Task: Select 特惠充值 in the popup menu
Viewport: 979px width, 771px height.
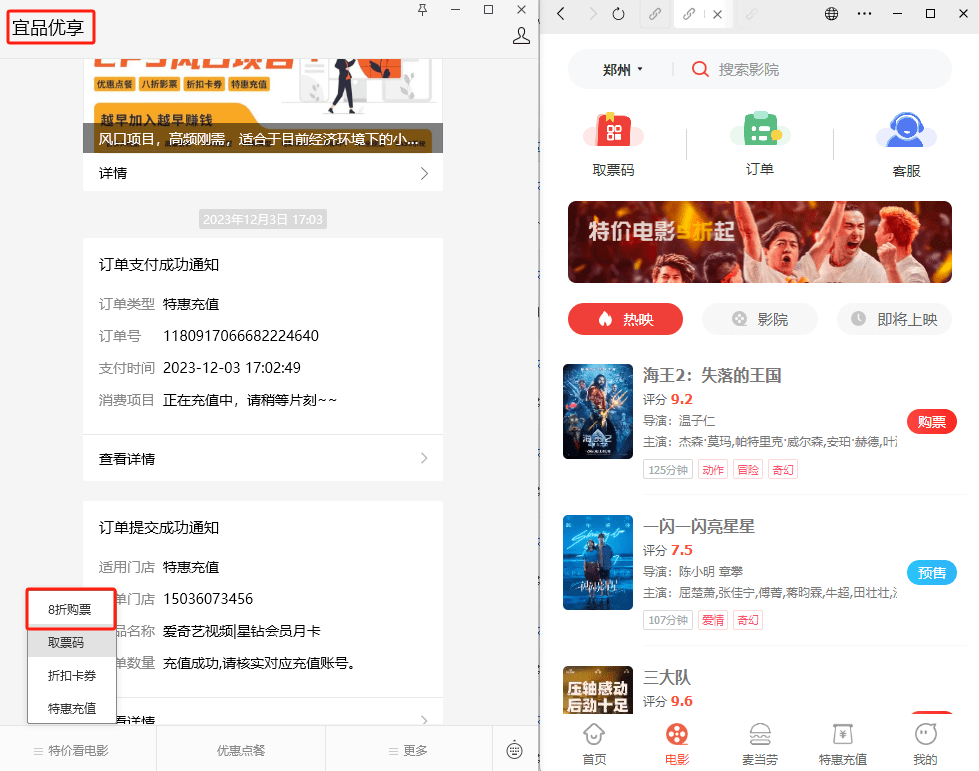Action: [71, 709]
